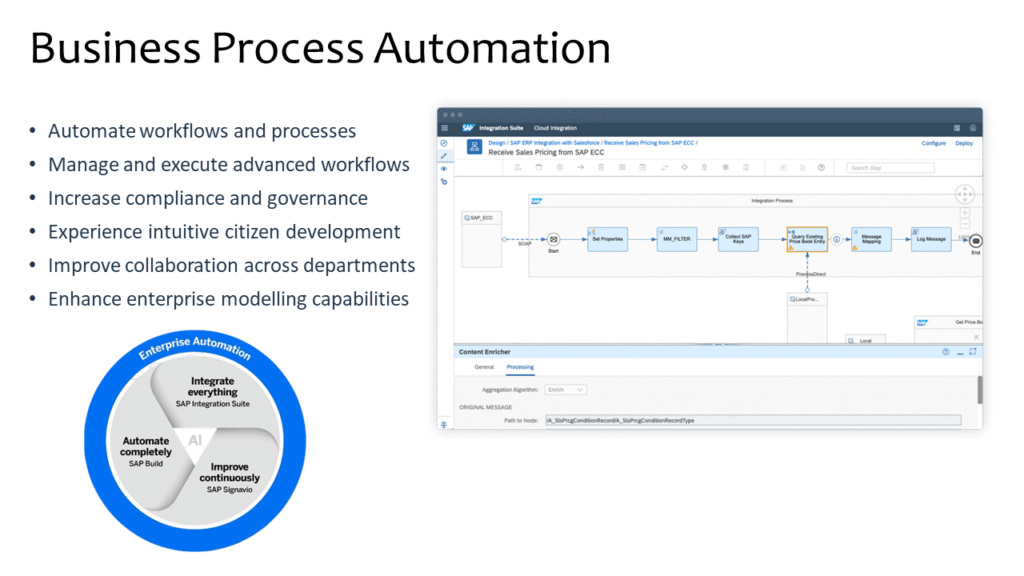1024x576 pixels.
Task: Click the zoom in plus control
Action: tap(964, 213)
